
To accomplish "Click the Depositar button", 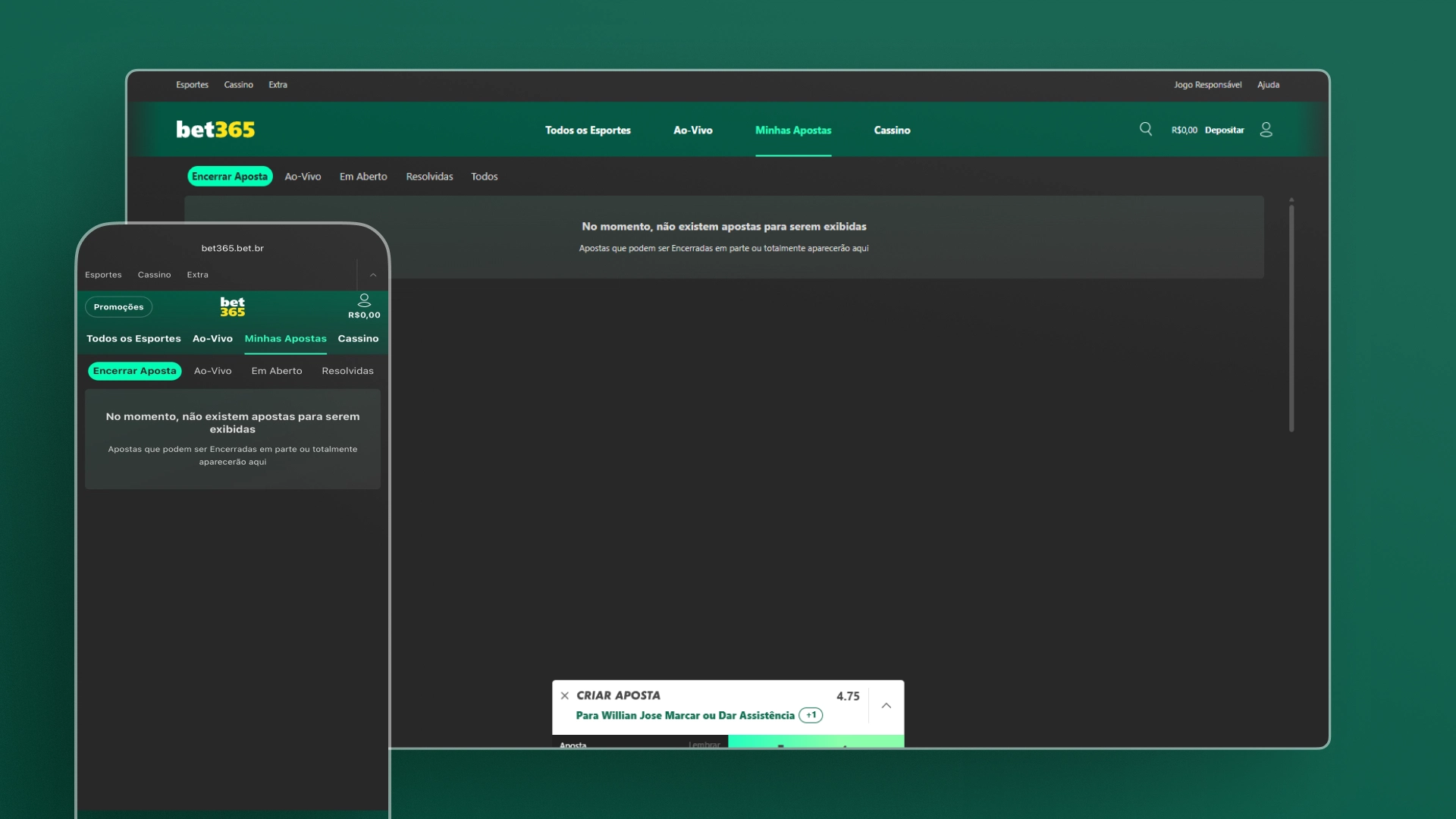I will [1224, 130].
